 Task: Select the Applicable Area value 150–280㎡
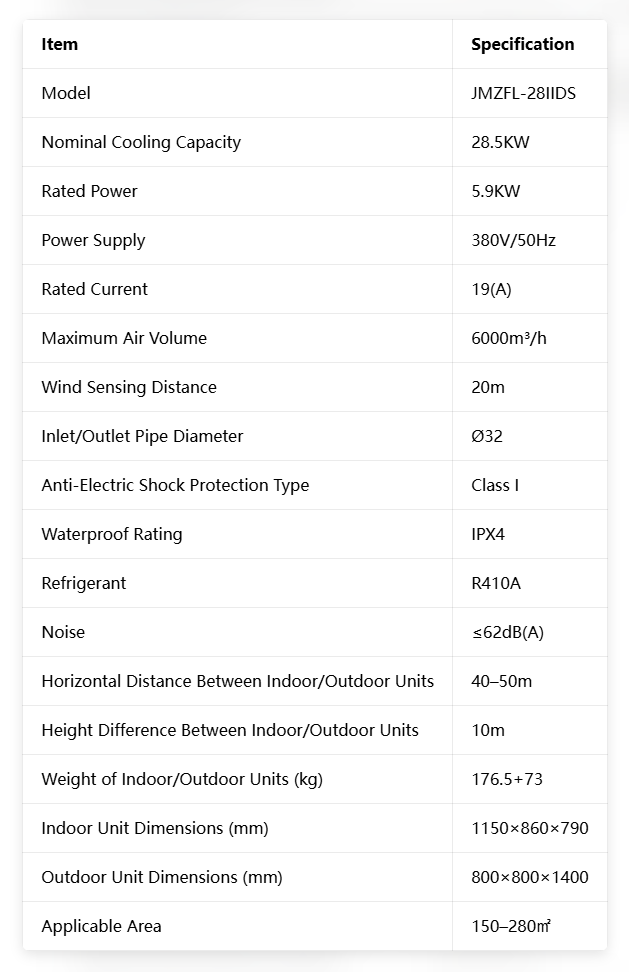point(511,926)
